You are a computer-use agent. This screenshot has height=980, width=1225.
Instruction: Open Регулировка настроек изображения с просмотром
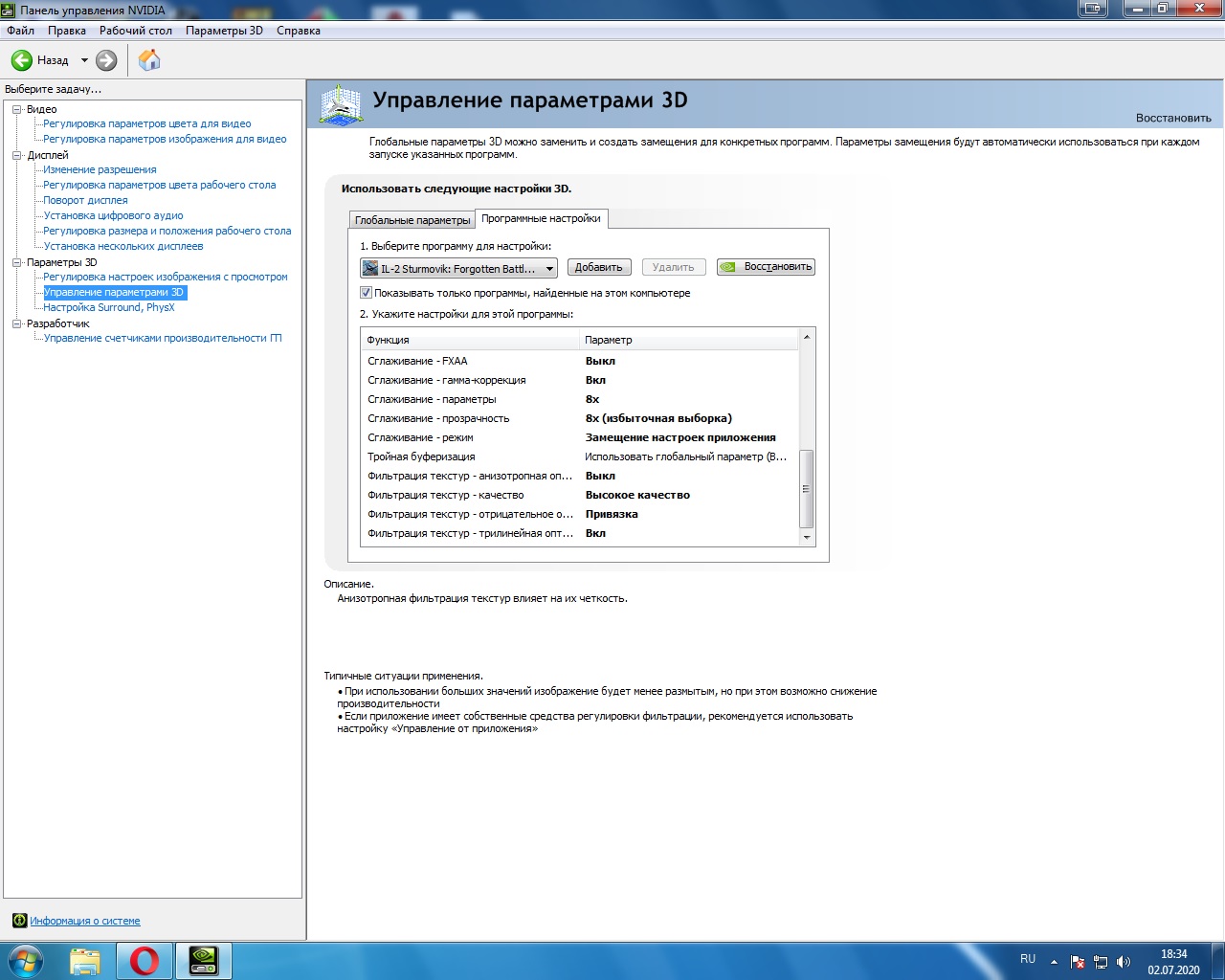166,277
